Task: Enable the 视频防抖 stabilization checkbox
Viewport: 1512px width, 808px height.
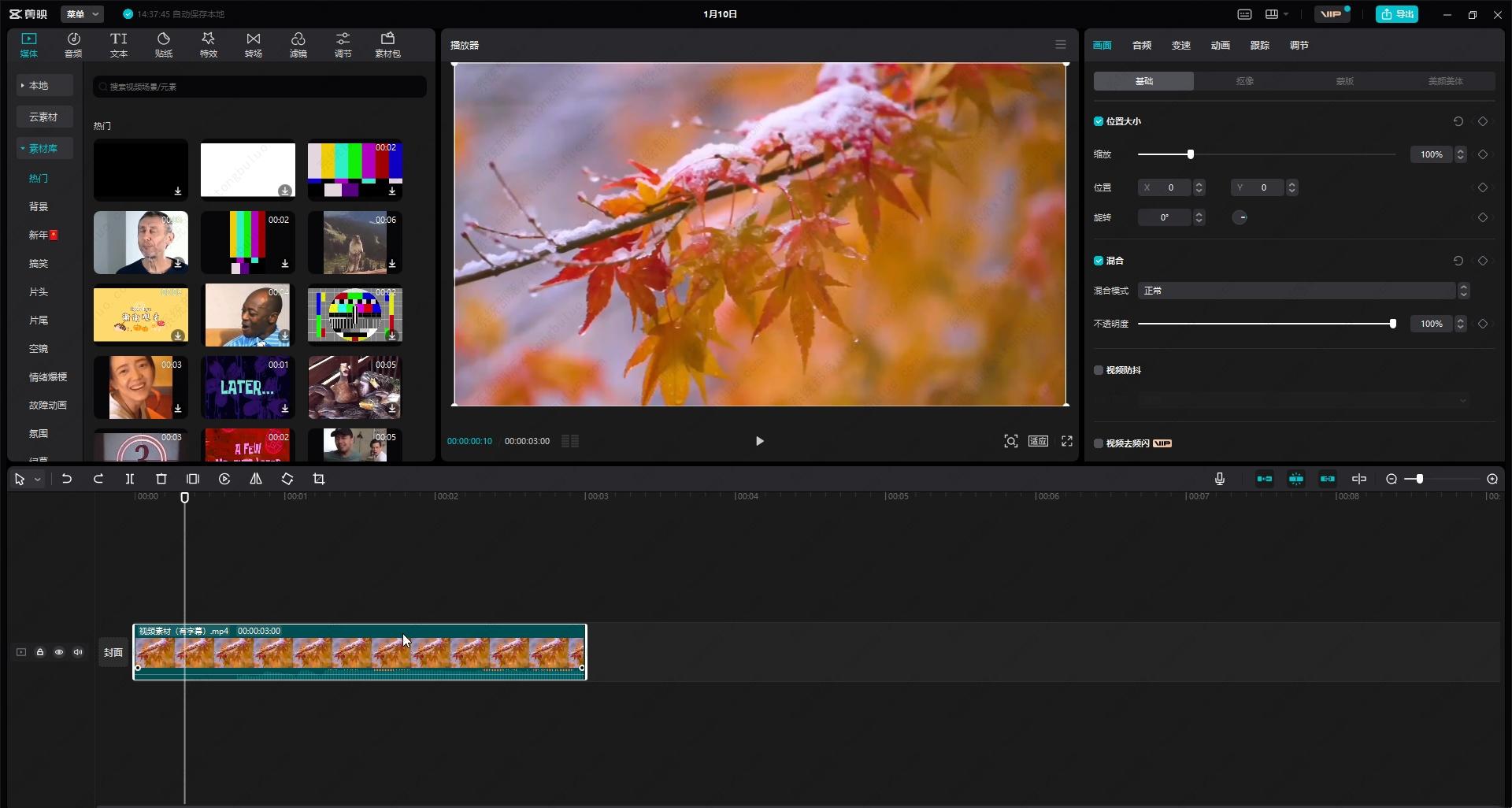Action: pyautogui.click(x=1099, y=370)
